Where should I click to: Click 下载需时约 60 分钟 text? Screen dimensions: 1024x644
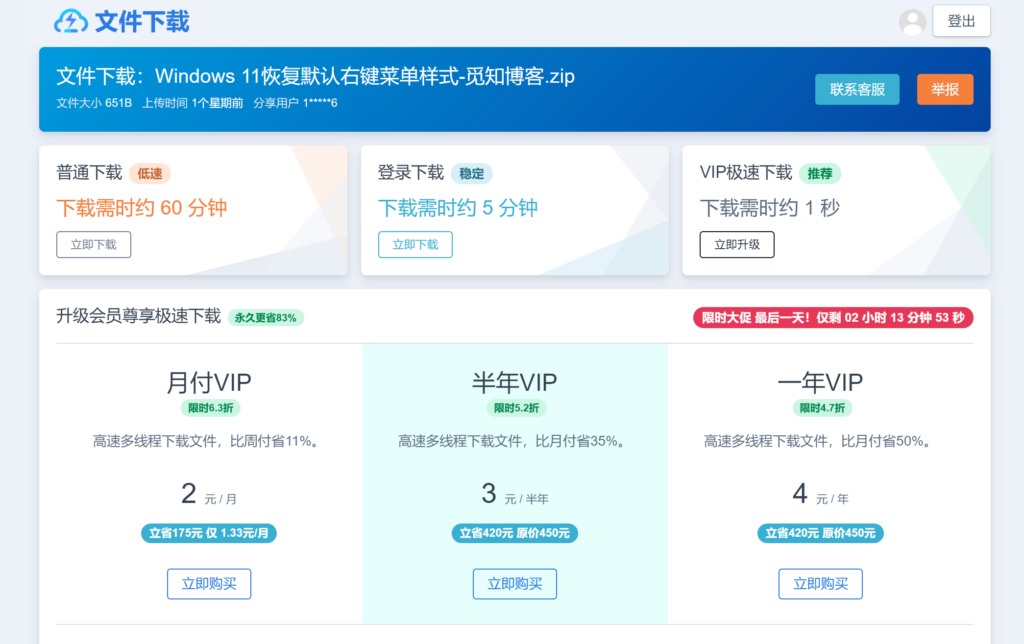pyautogui.click(x=142, y=208)
